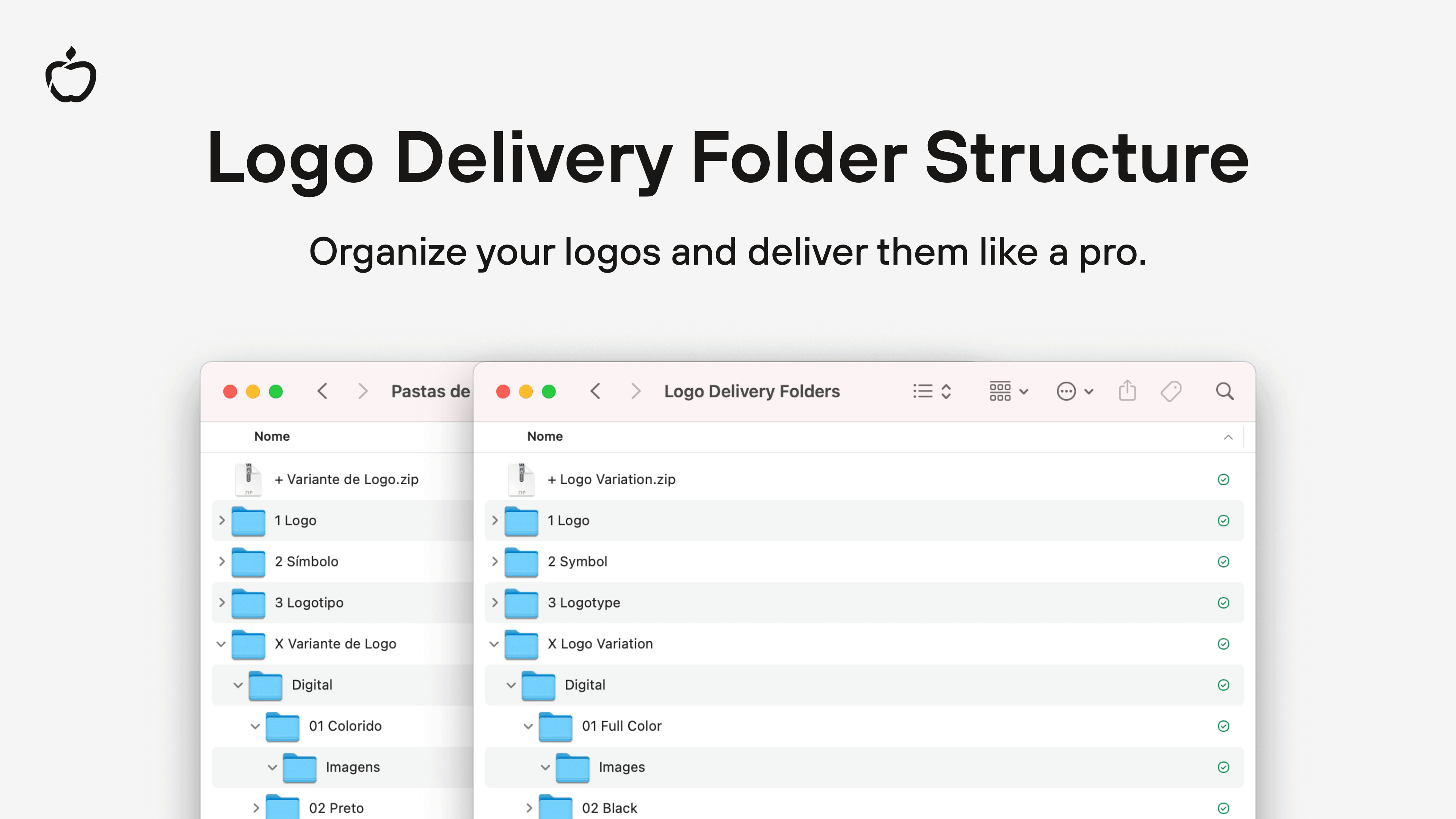Image resolution: width=1456 pixels, height=819 pixels.
Task: Click the Tags toolbar icon
Action: pos(1171,391)
